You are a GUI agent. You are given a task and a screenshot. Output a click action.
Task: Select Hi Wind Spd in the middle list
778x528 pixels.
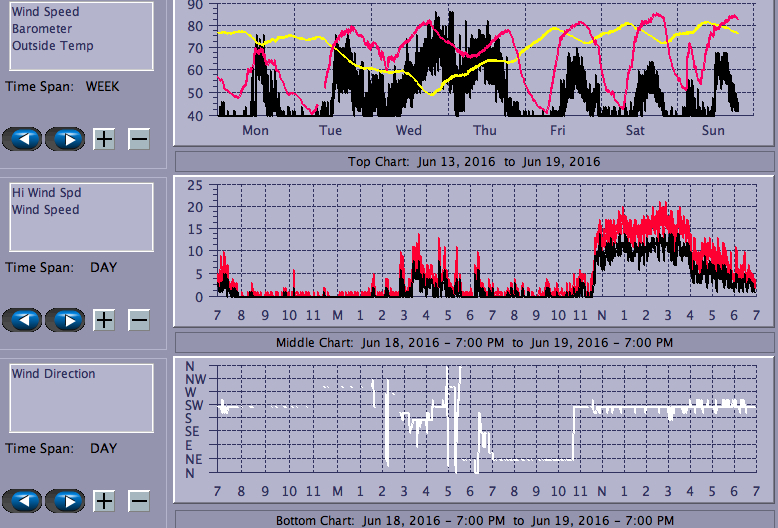(46, 193)
